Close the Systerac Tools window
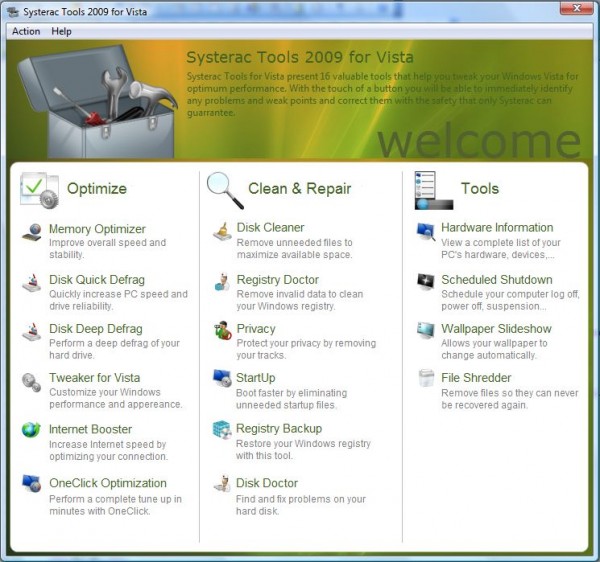The image size is (600, 562). click(x=577, y=8)
